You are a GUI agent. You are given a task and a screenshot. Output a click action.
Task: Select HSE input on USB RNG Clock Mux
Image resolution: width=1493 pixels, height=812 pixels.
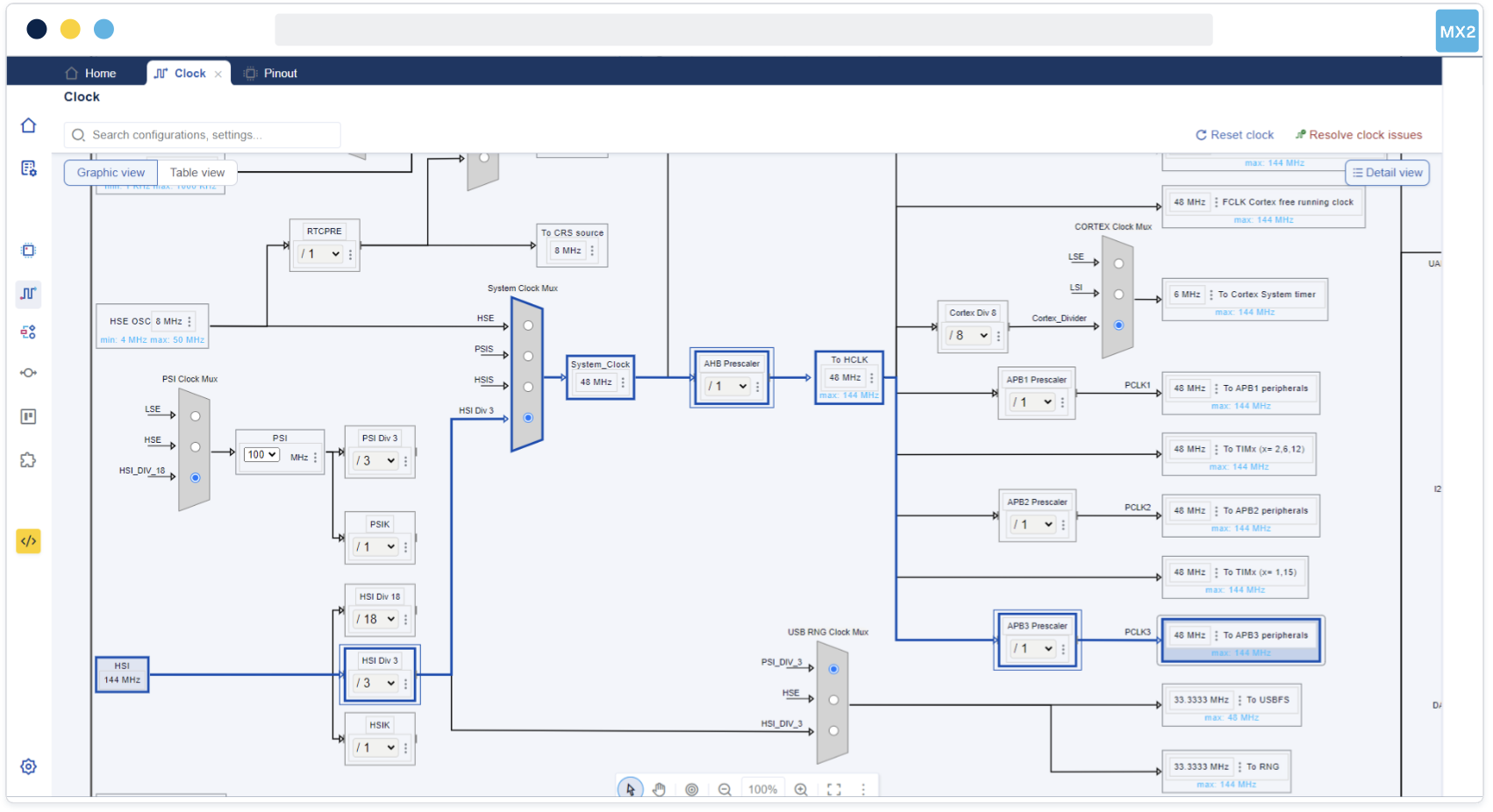pyautogui.click(x=833, y=700)
